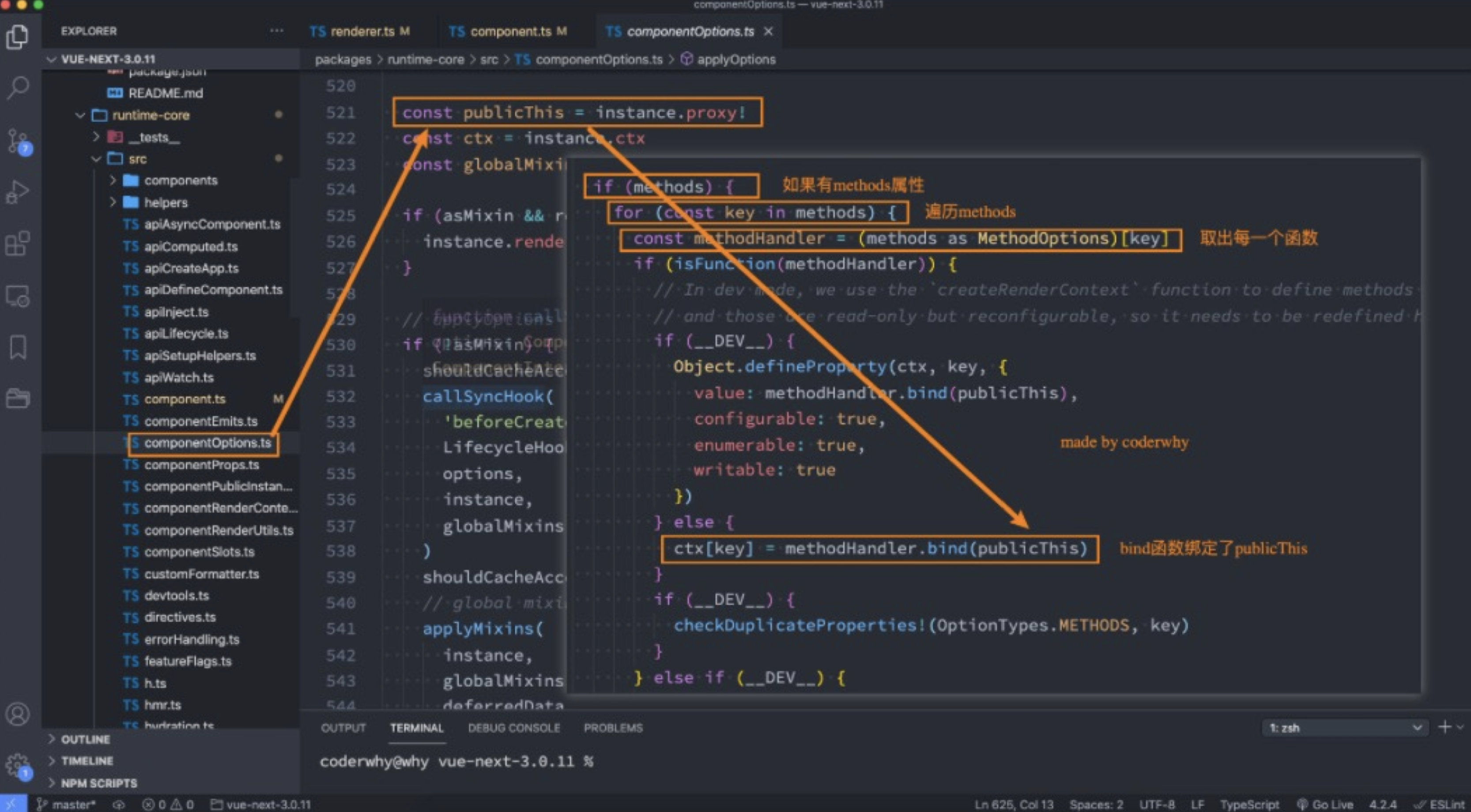Screen dimensions: 1471x812
Task: Open the Extensions view
Action: tap(18, 244)
